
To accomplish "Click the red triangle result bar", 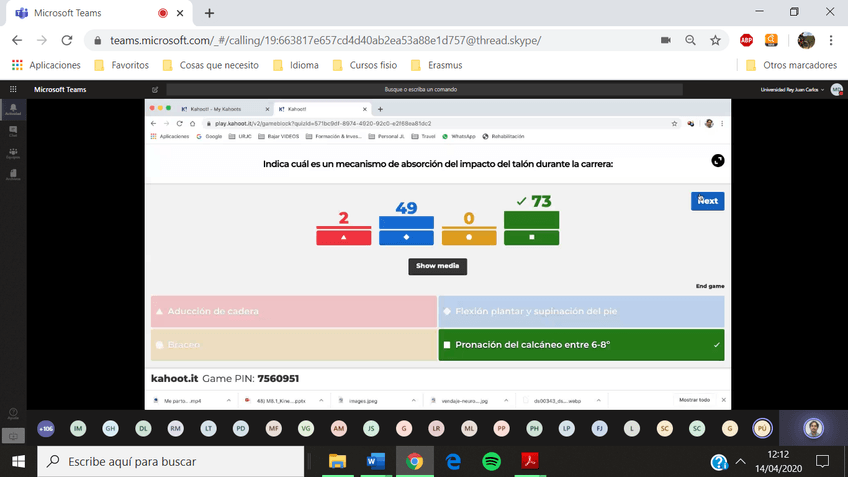I will [x=343, y=236].
